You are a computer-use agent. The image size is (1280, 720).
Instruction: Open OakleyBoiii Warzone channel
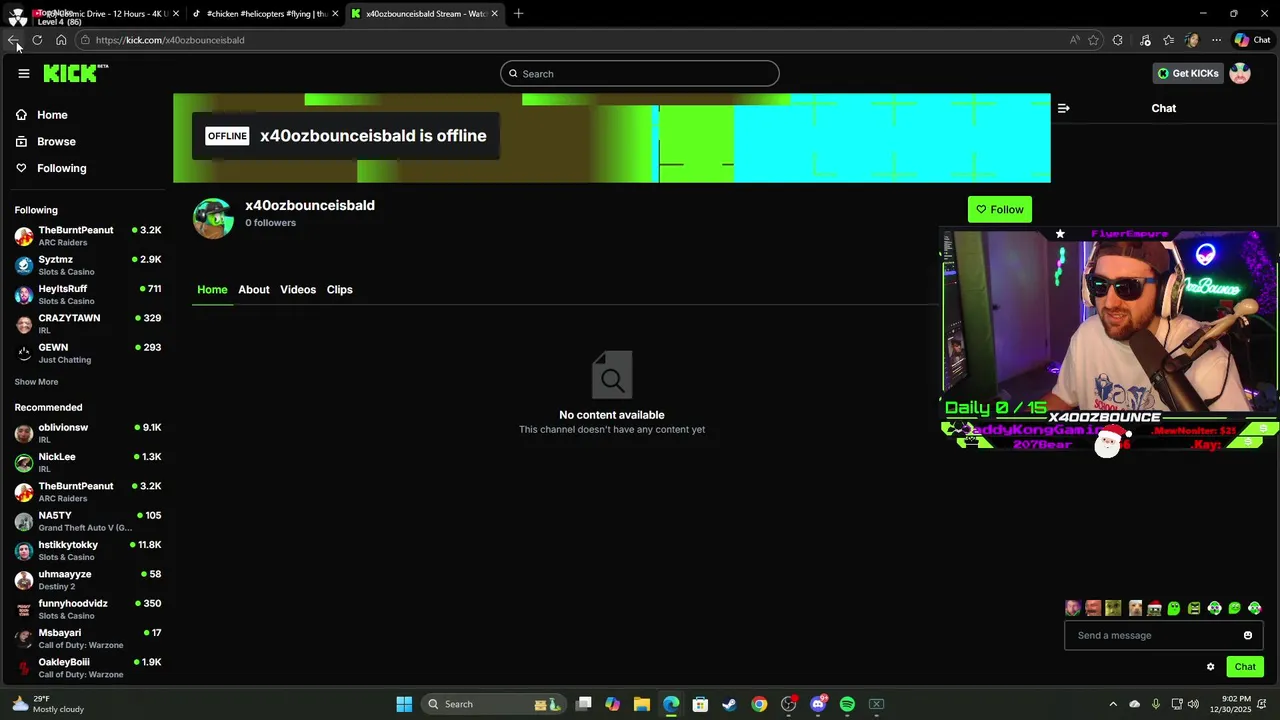pyautogui.click(x=87, y=668)
